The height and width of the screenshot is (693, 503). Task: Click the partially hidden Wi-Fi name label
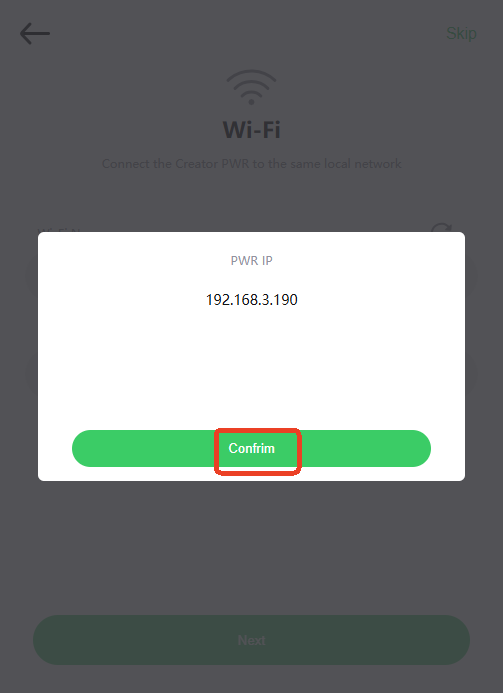tap(59, 229)
